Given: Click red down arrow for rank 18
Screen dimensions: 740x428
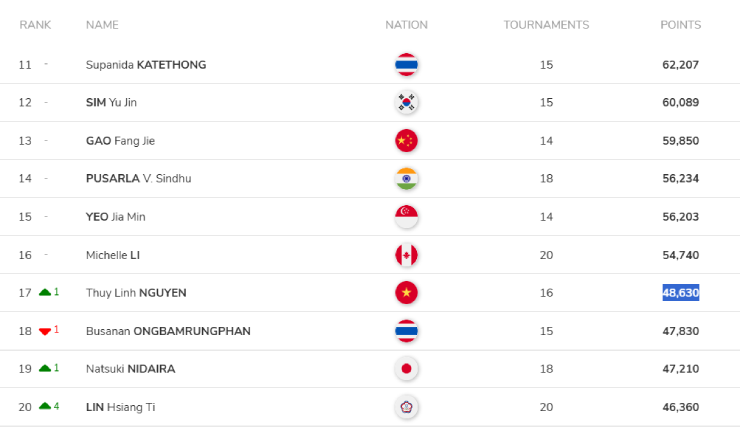Looking at the screenshot, I should point(45,331).
